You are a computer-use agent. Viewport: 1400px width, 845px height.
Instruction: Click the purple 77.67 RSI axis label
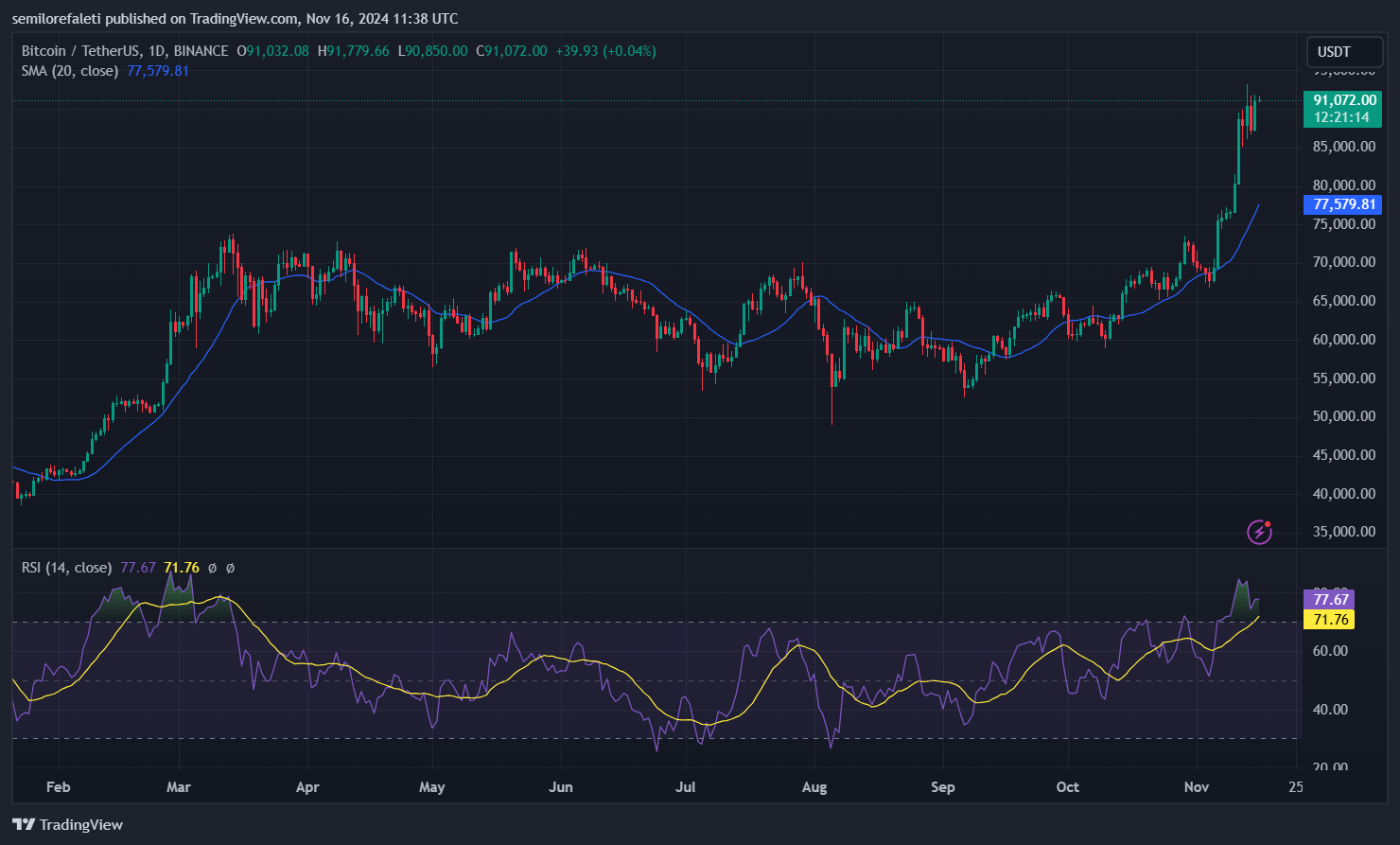[1330, 599]
